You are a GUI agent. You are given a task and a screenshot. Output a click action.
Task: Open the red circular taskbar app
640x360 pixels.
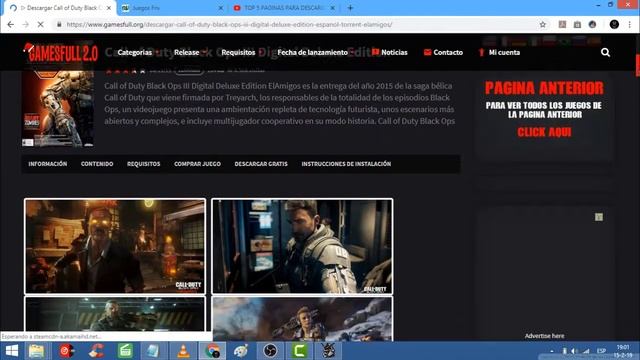67,351
